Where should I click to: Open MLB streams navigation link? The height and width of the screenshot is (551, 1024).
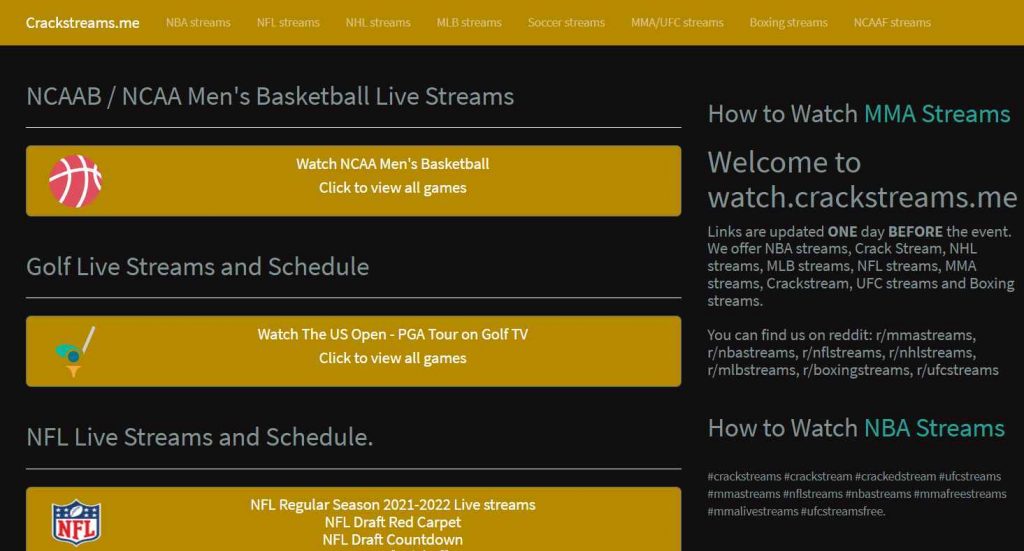(469, 22)
